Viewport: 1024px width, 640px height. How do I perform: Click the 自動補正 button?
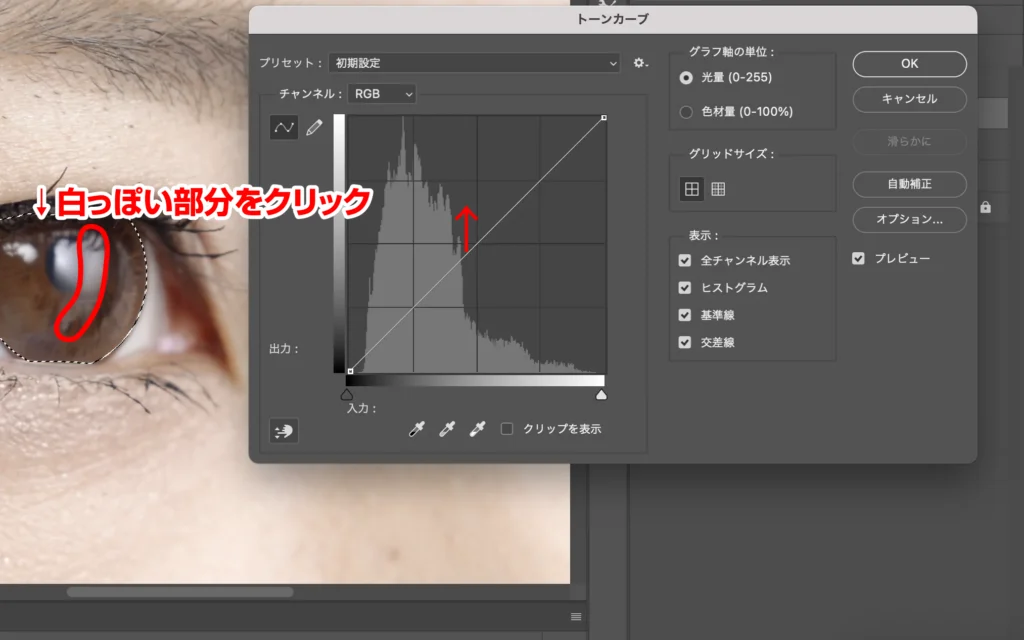point(909,185)
